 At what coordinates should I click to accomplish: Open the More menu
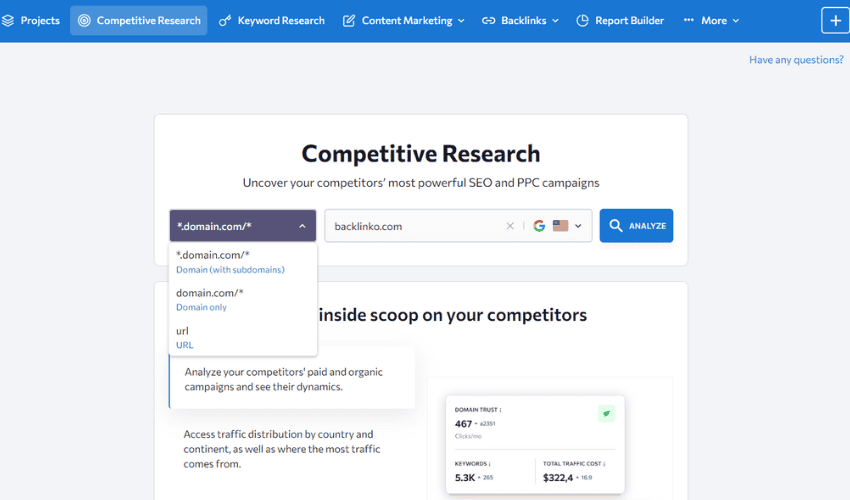(x=711, y=21)
